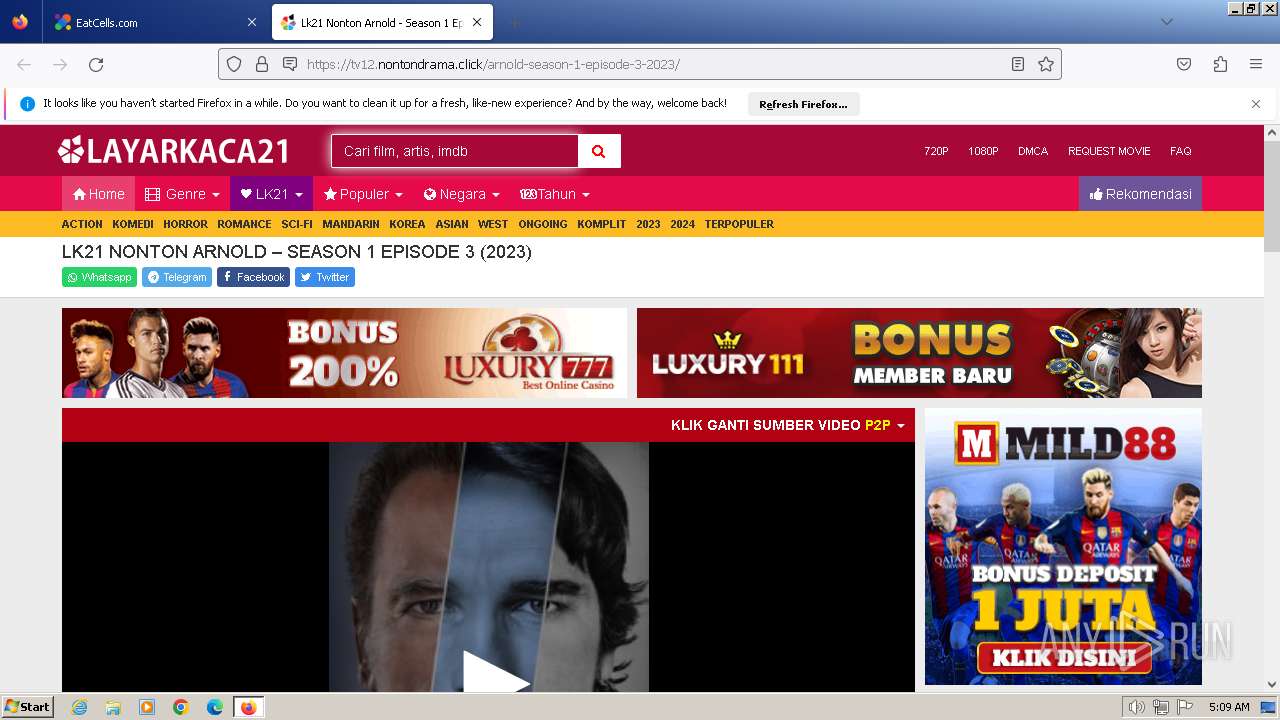
Task: Open the tracking protection shield icon
Action: coord(234,64)
